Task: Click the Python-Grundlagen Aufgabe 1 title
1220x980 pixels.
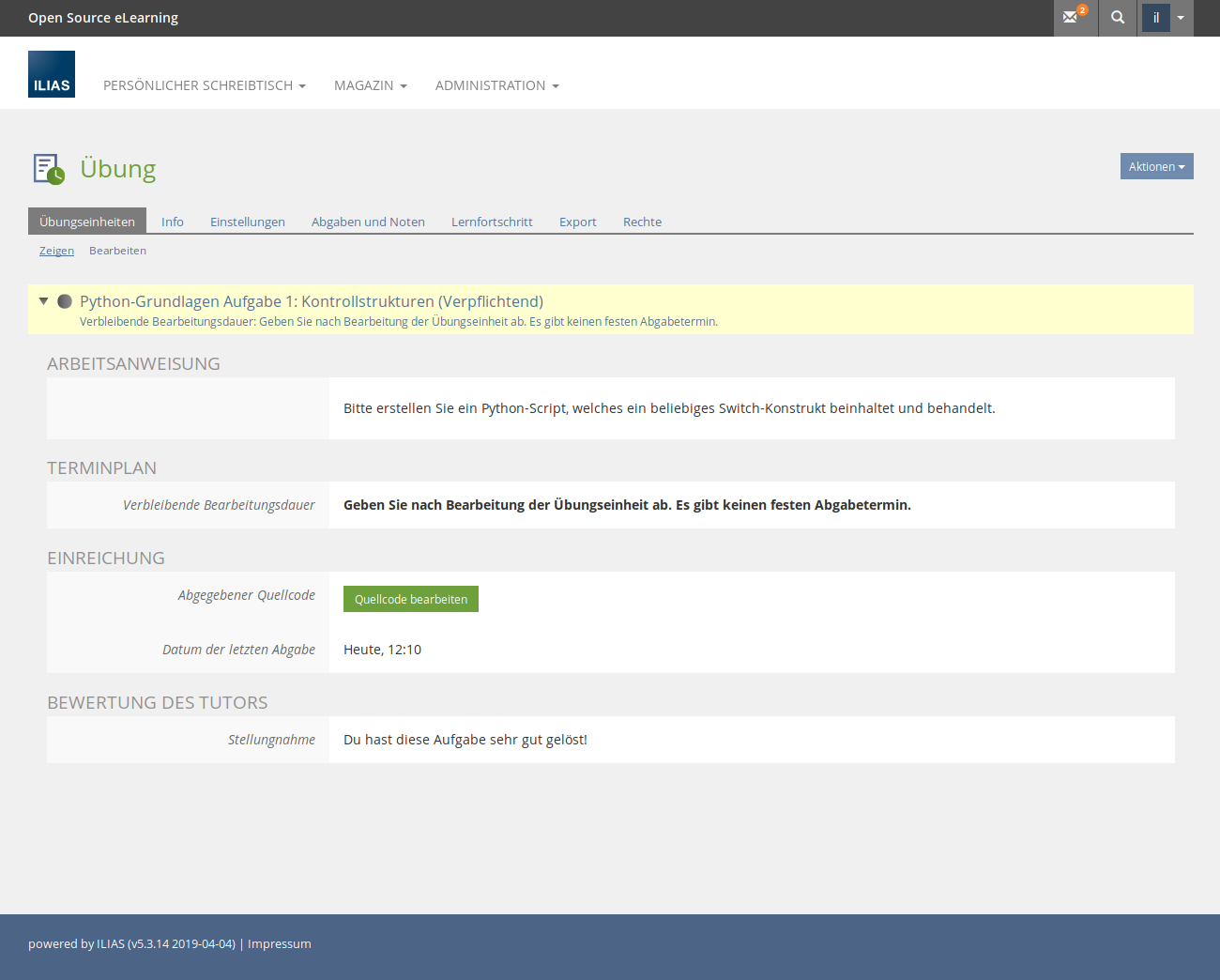Action: coord(311,301)
